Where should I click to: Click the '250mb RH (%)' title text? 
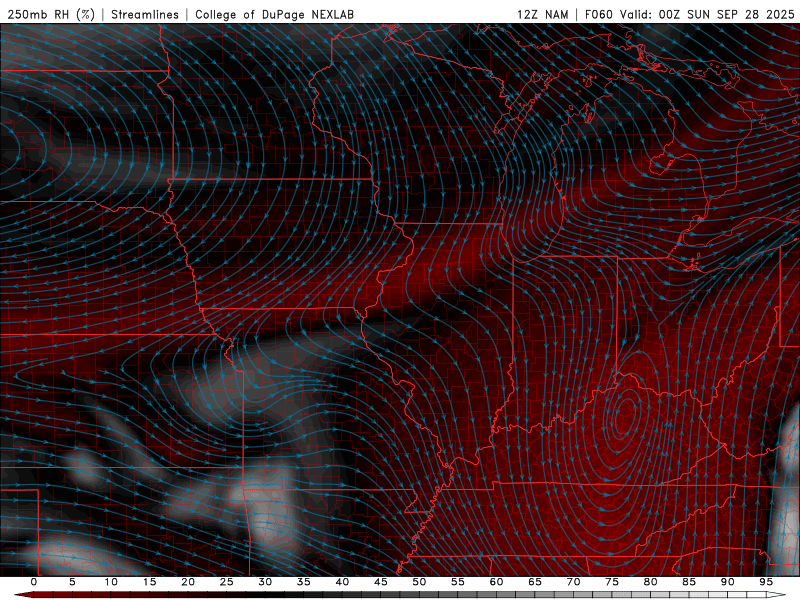coord(51,14)
